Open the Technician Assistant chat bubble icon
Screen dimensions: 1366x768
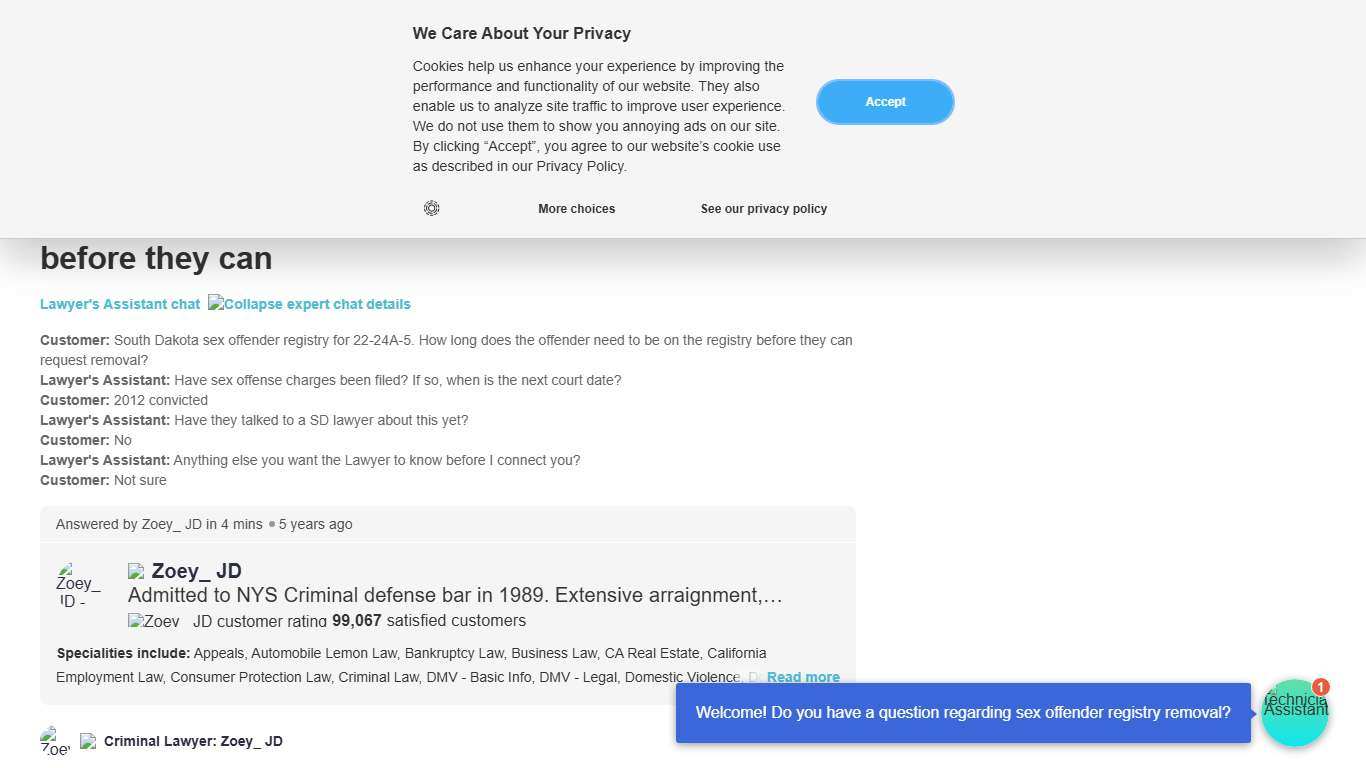[1294, 713]
